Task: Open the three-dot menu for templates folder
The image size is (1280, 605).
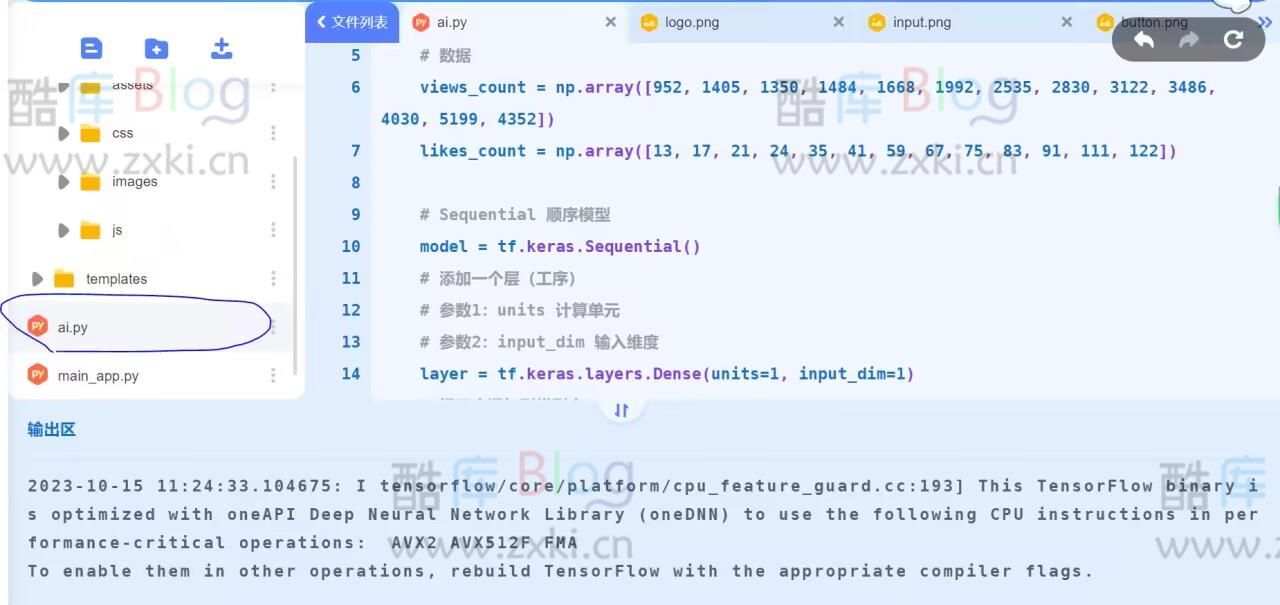Action: 273,279
